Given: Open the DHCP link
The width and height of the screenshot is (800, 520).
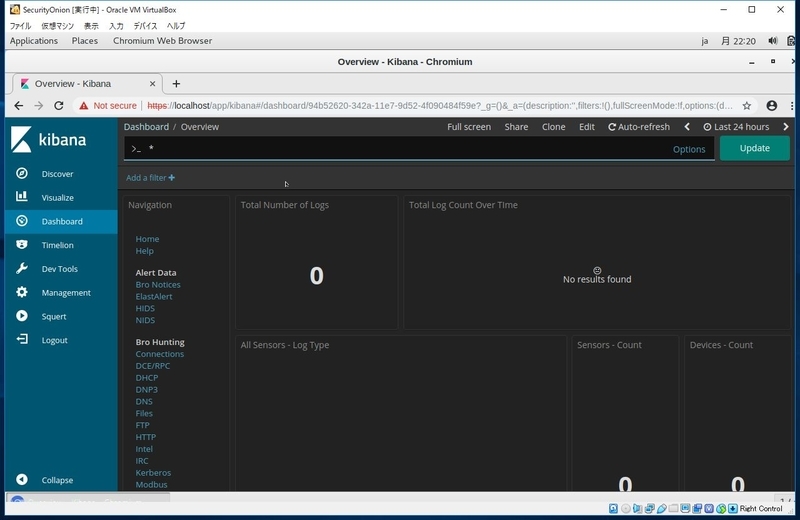Looking at the screenshot, I should [146, 378].
